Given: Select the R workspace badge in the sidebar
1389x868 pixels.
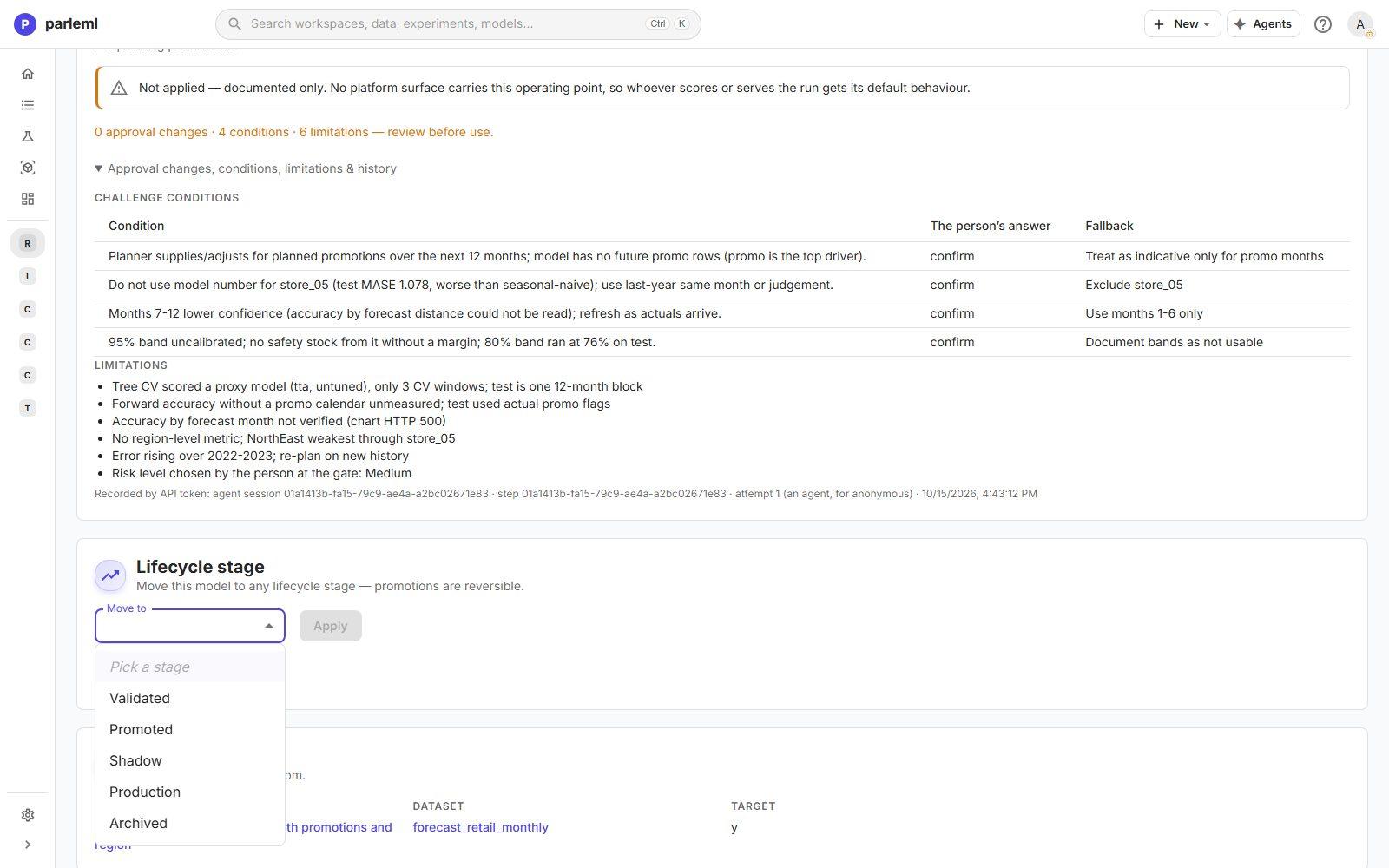Looking at the screenshot, I should pos(28,243).
